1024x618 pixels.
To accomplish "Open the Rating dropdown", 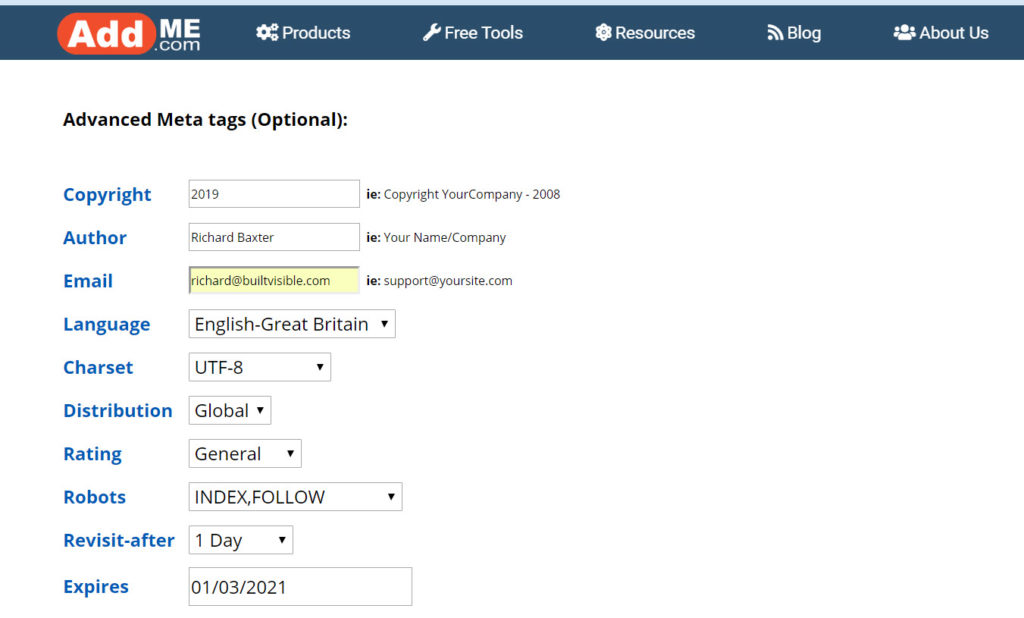I will [244, 453].
